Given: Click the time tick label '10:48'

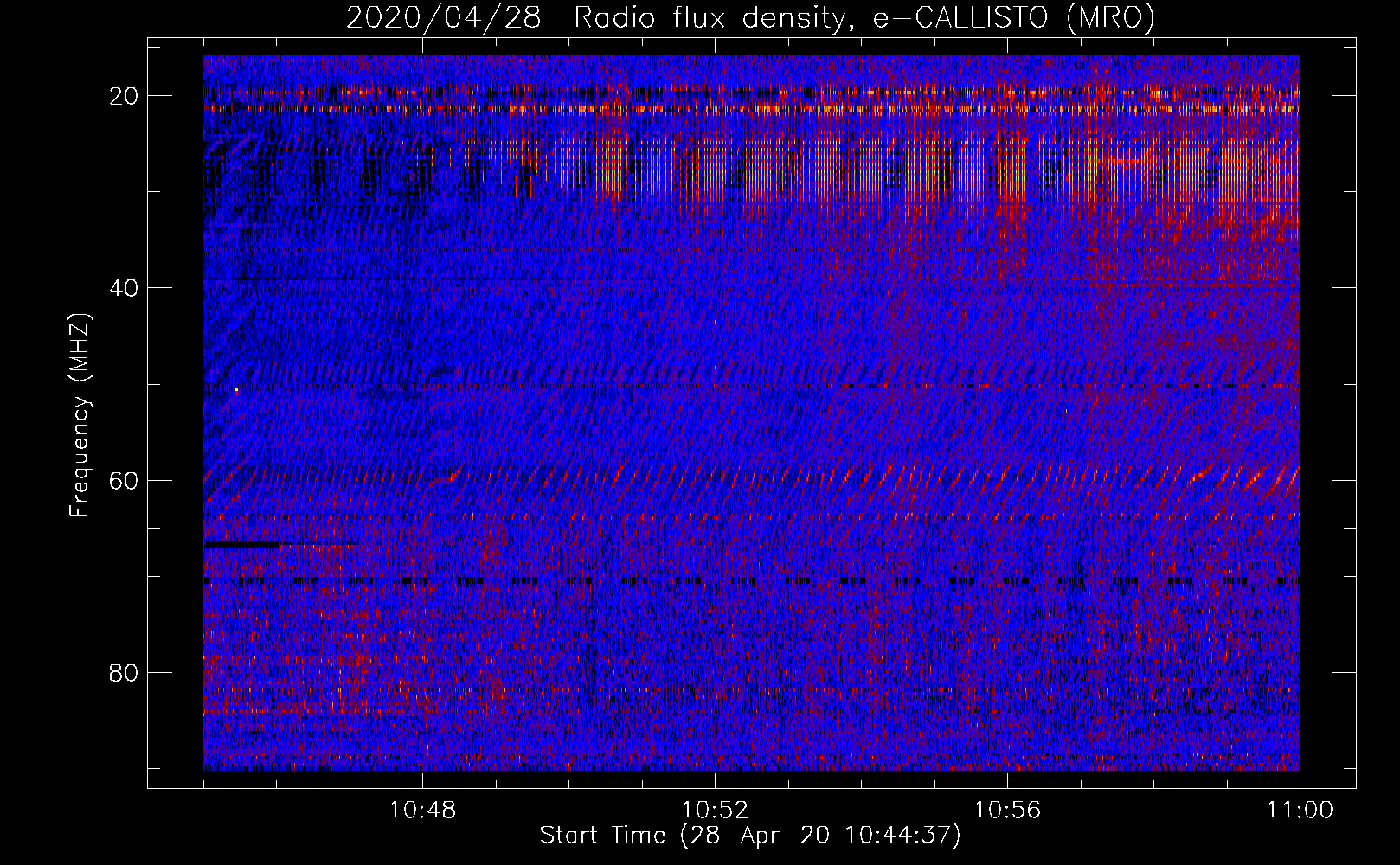Looking at the screenshot, I should [x=422, y=811].
